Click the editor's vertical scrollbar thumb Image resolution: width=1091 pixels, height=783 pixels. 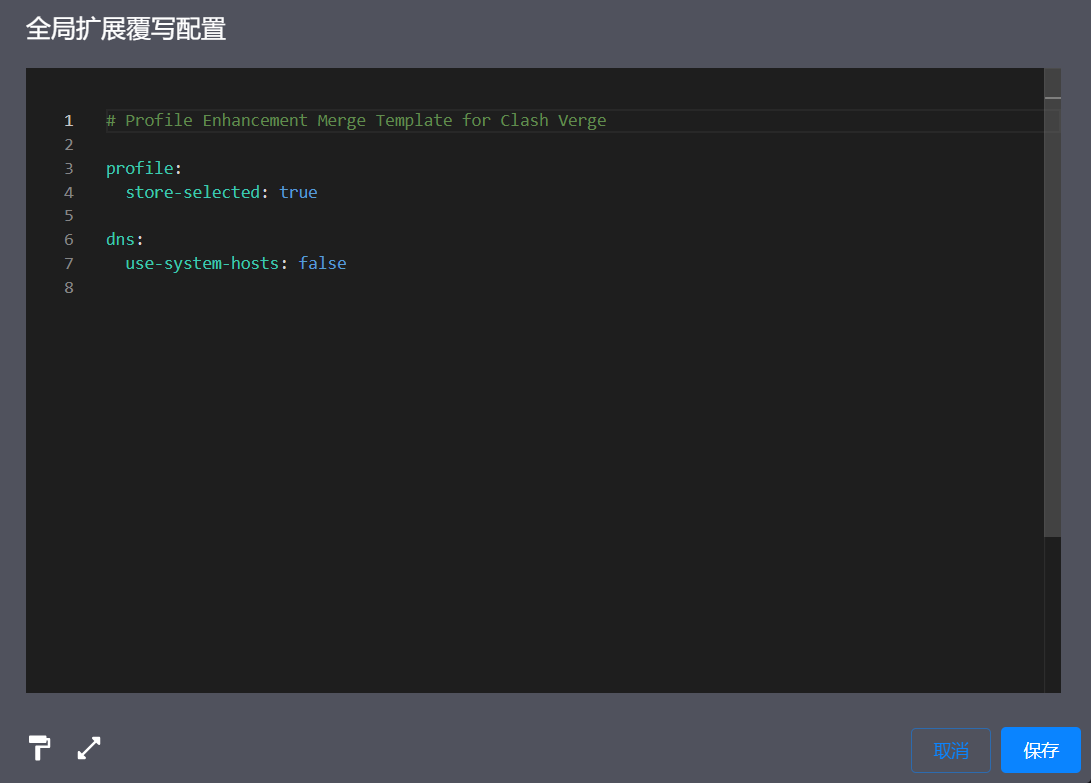(x=1052, y=300)
